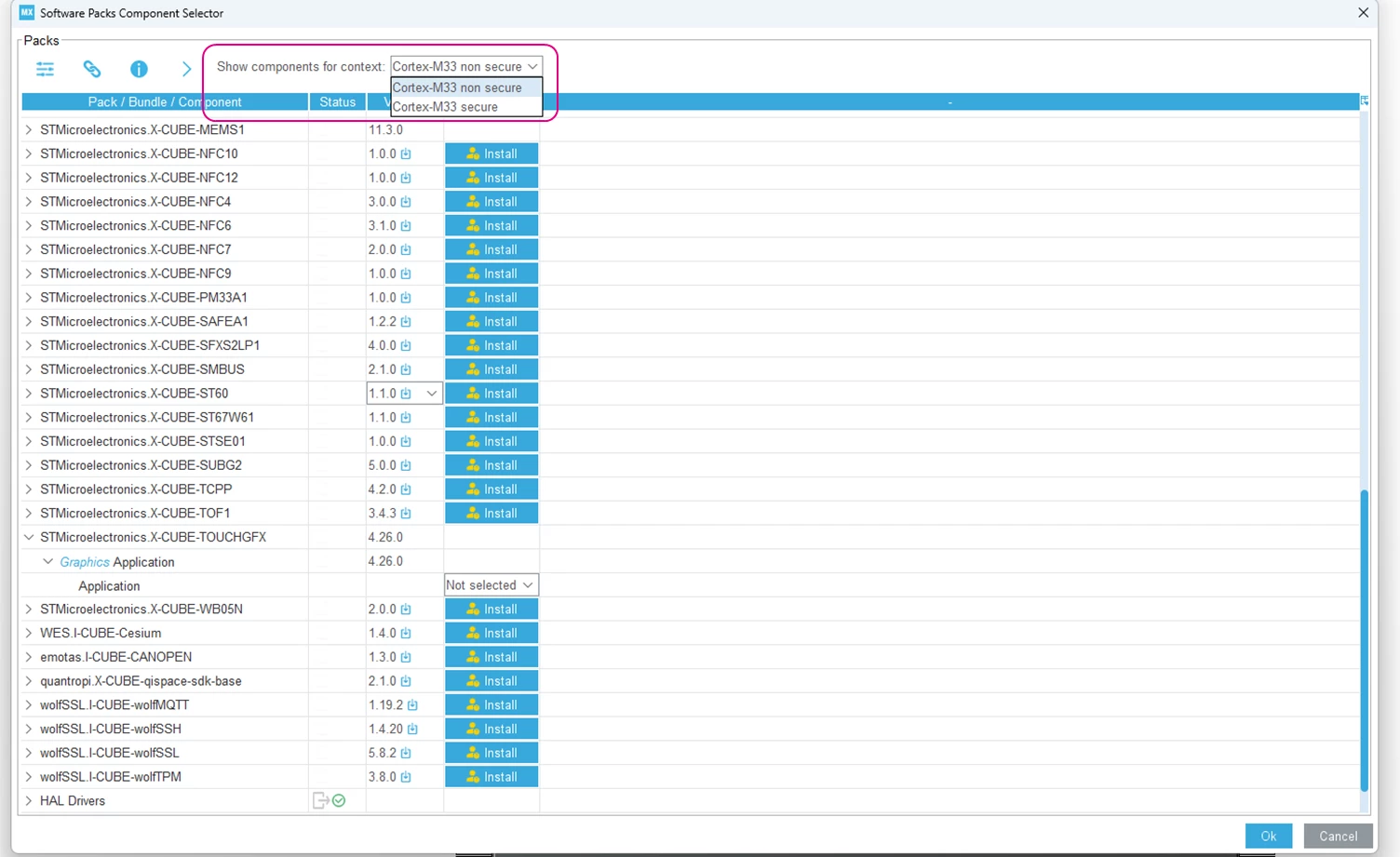This screenshot has width=1400, height=857.
Task: Click download icon next to X-CUBE-NFC10 version
Action: click(x=406, y=154)
